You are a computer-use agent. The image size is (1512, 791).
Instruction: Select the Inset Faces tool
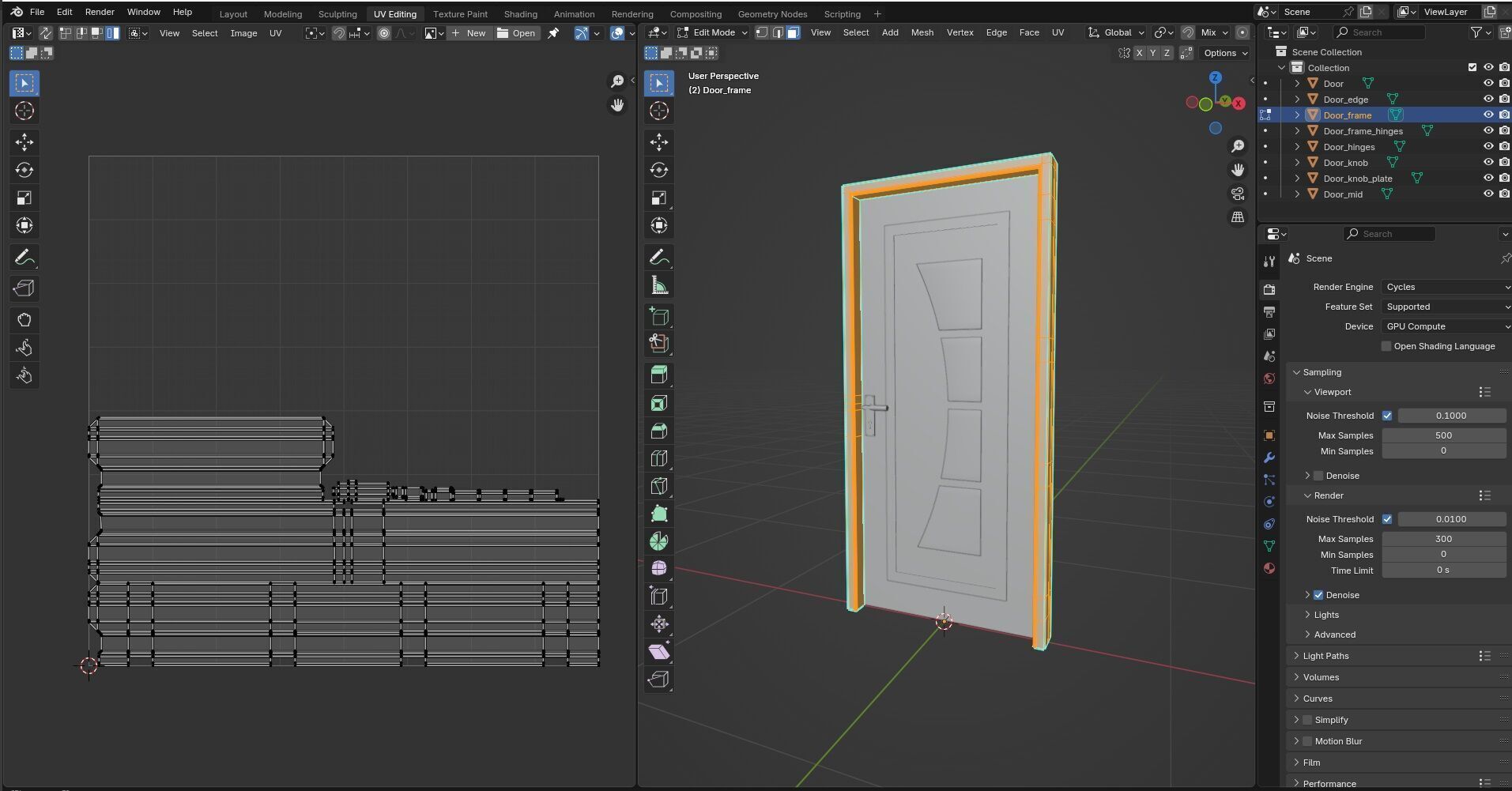659,403
